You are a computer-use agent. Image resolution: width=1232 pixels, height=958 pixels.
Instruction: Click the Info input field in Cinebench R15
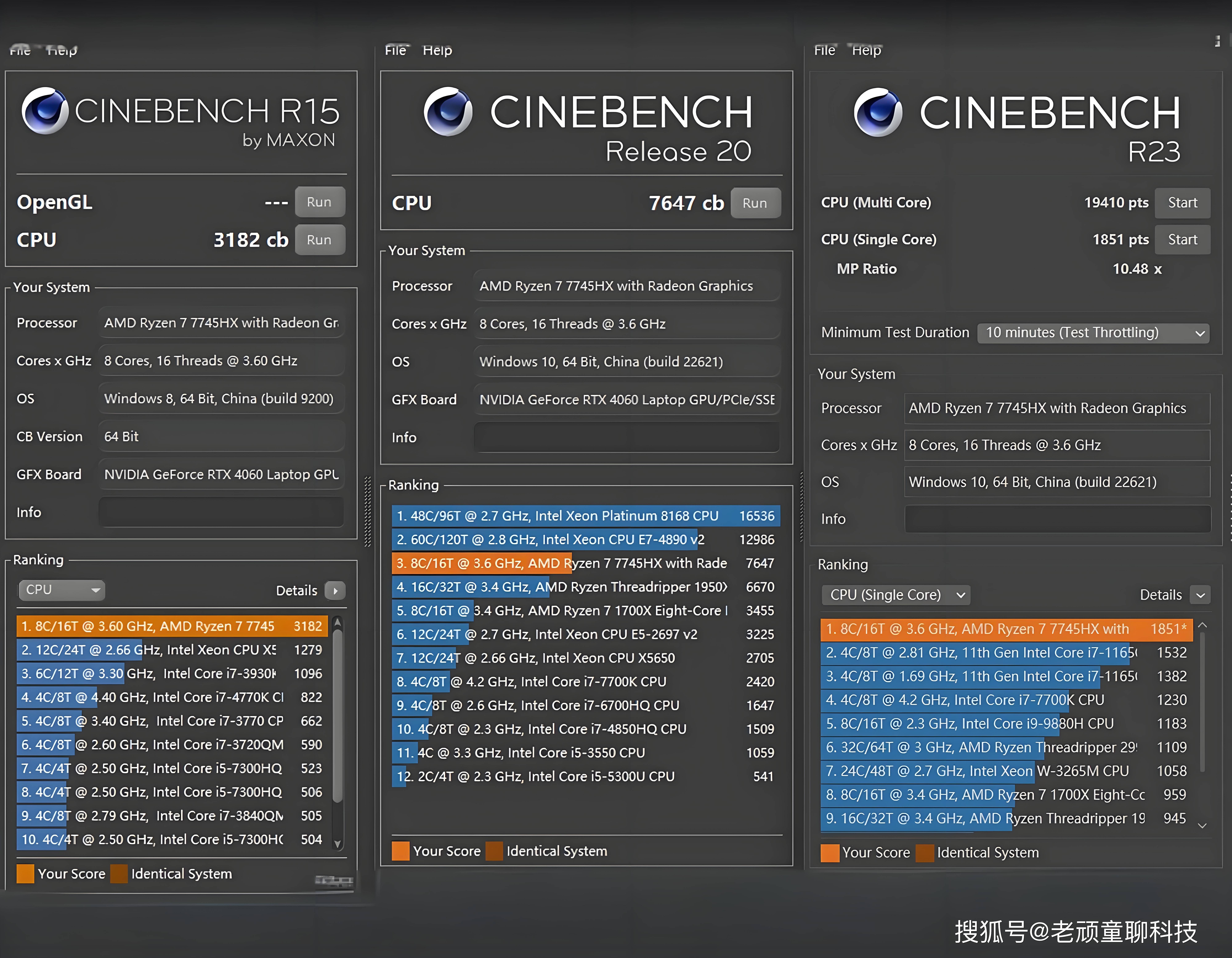point(221,512)
